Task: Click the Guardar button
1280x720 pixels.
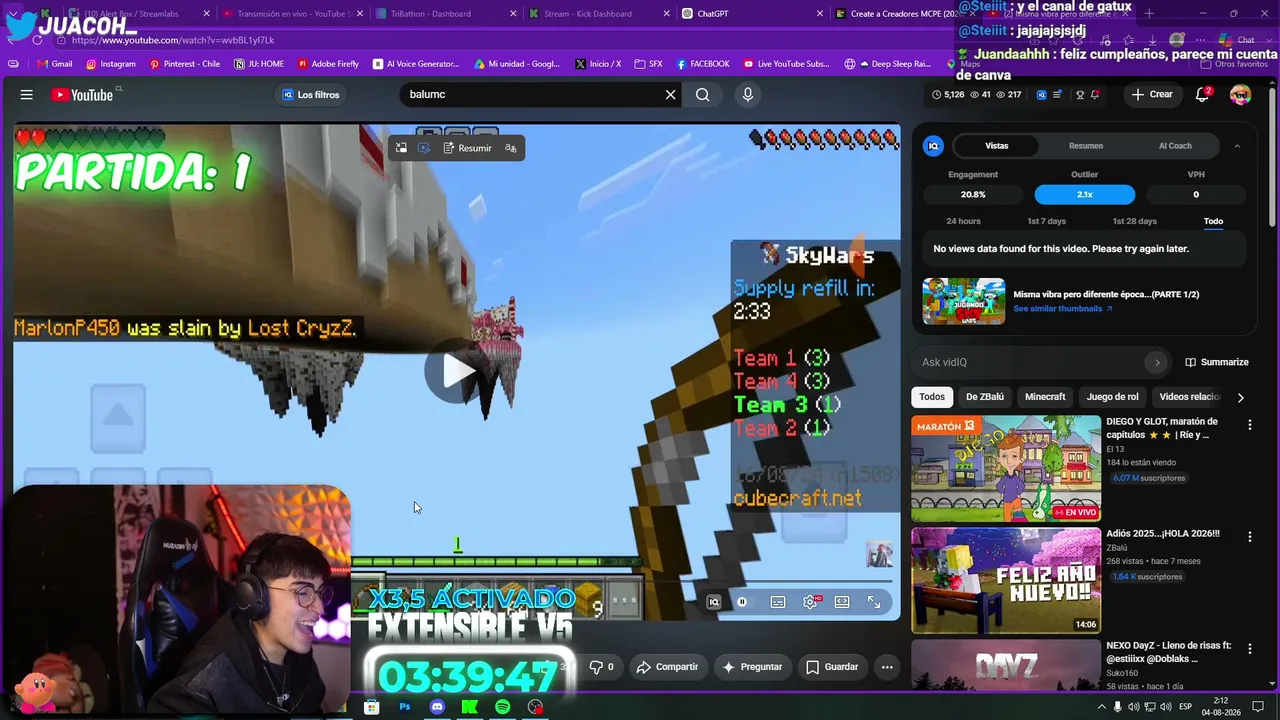Action: [x=832, y=667]
